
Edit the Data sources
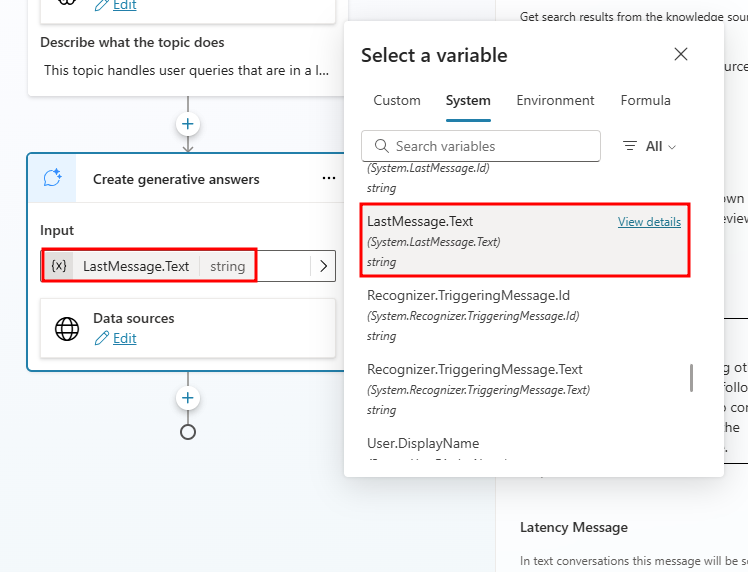[125, 338]
